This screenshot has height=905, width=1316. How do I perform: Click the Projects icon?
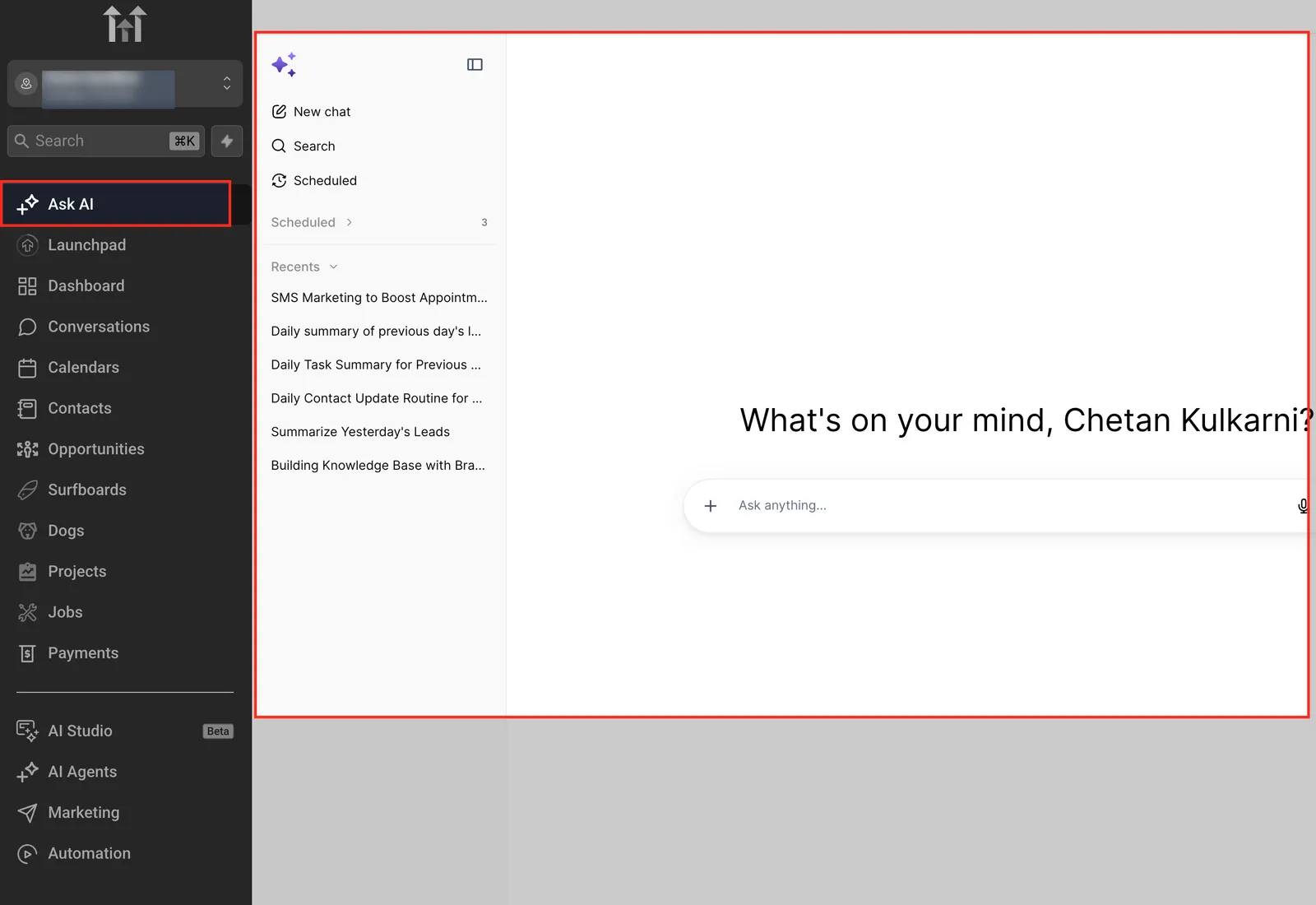[x=27, y=572]
